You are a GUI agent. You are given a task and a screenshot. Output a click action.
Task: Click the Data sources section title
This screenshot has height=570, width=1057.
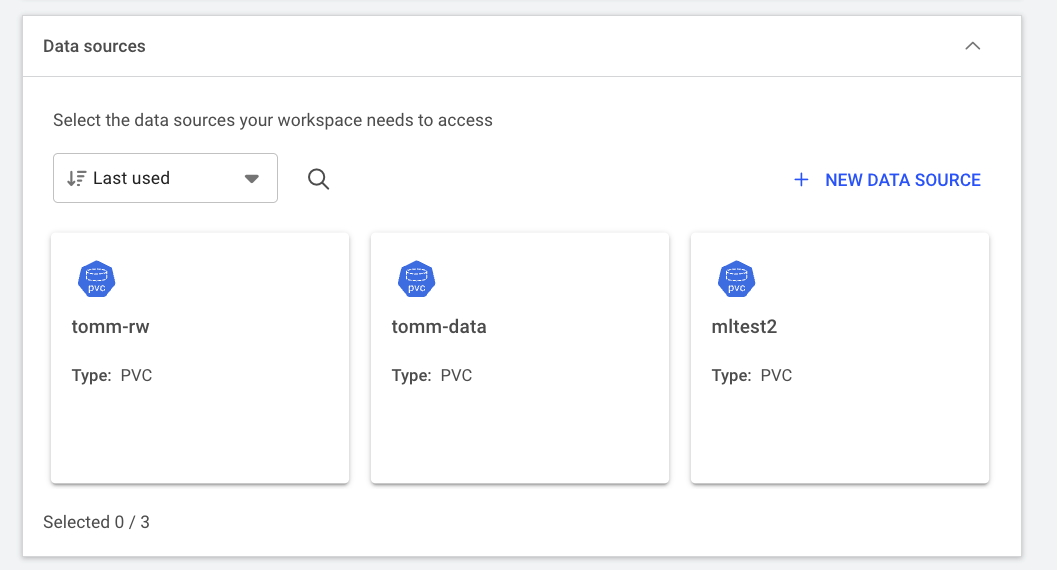[x=94, y=46]
